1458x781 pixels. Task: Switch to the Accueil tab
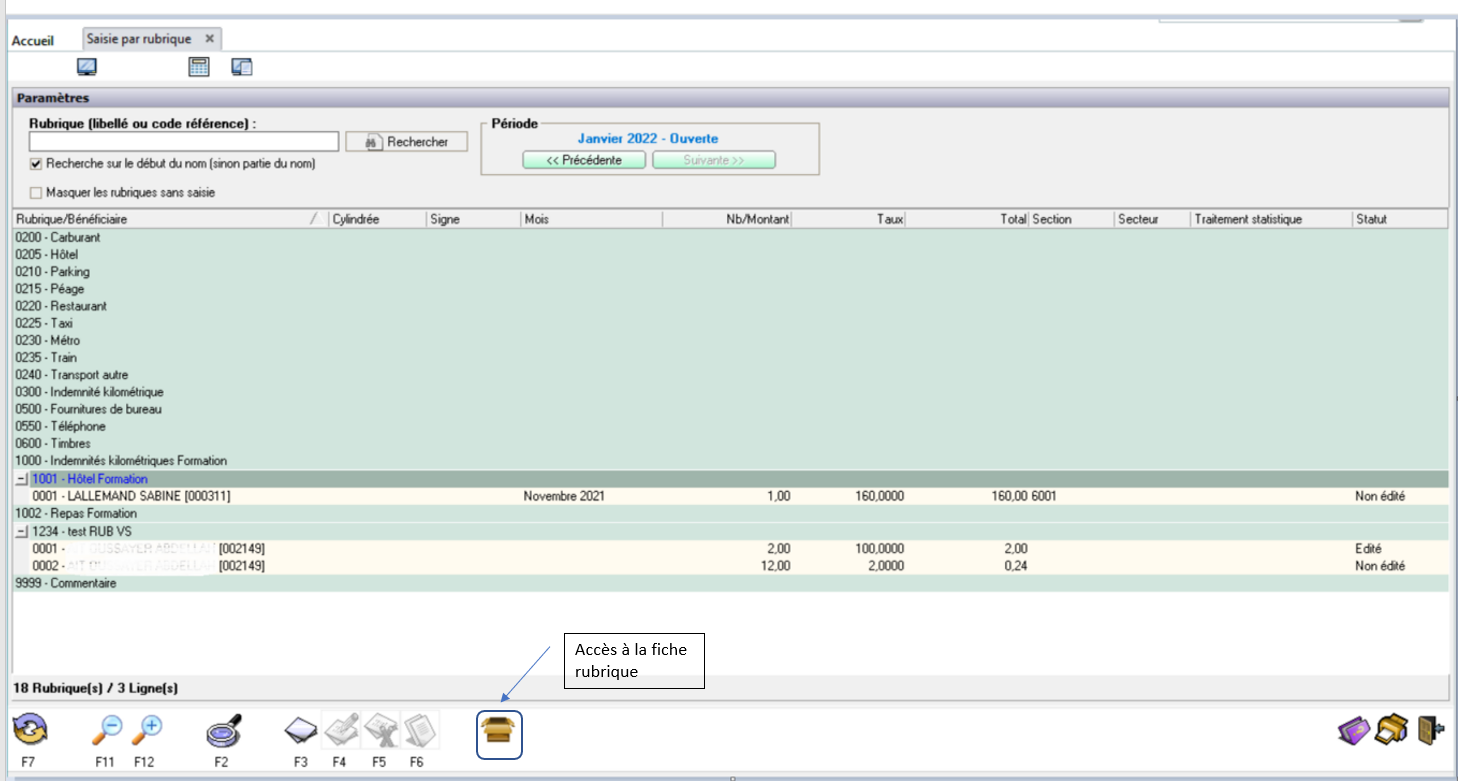click(33, 40)
